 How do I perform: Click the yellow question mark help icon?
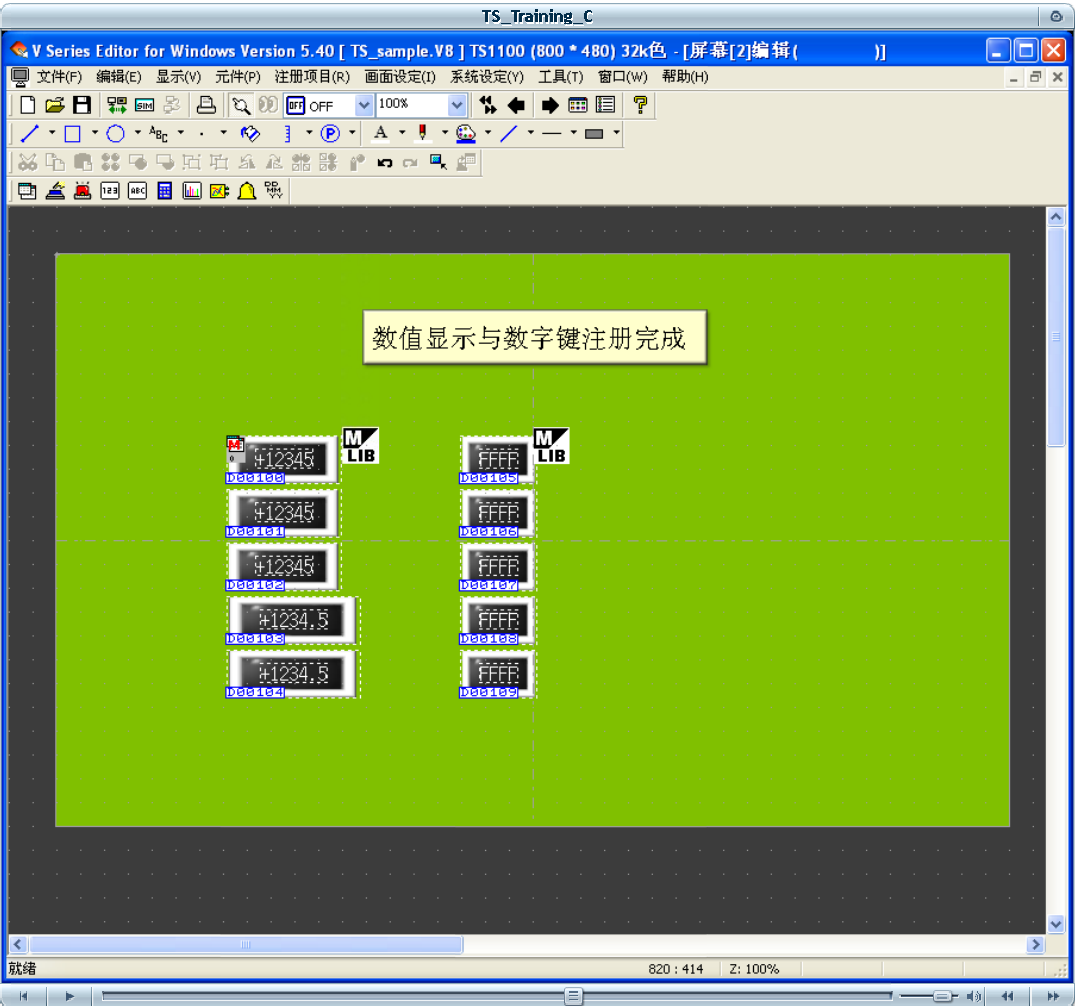tap(641, 105)
